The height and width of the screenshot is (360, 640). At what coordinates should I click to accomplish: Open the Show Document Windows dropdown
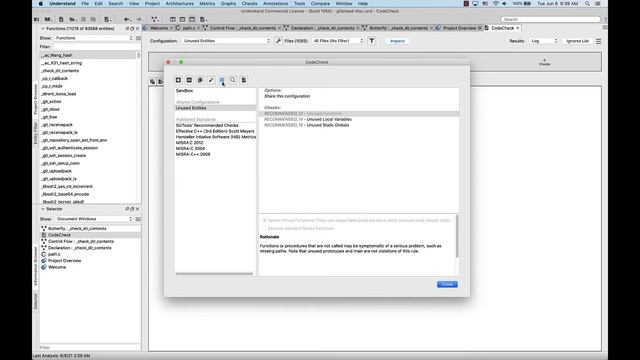point(94,219)
